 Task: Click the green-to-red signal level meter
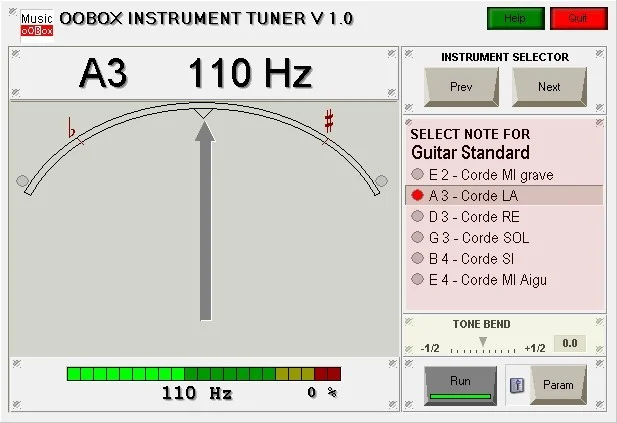204,374
